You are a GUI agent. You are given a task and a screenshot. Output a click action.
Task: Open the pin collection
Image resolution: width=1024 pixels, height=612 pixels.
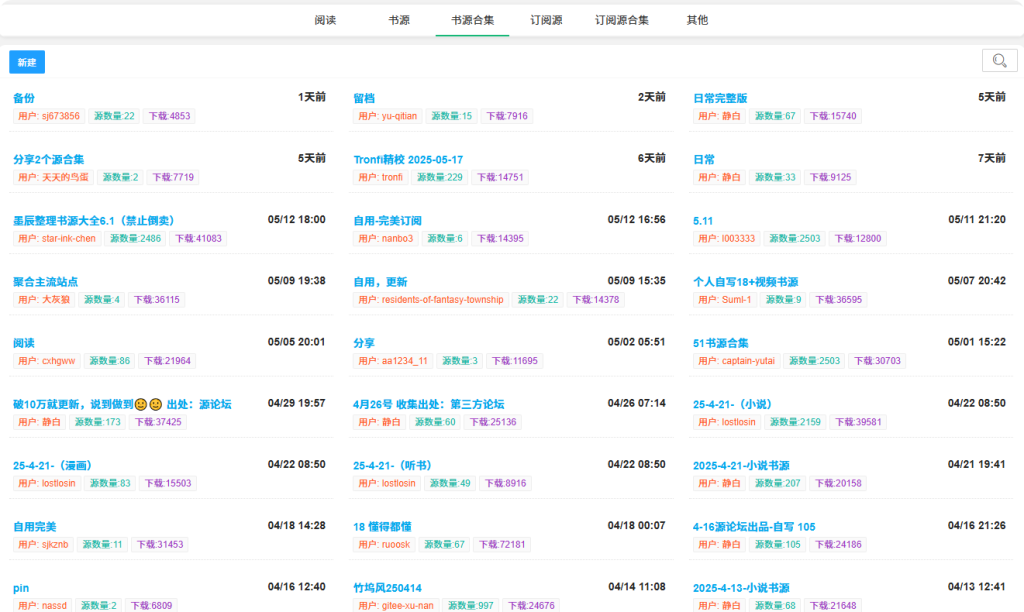(21, 588)
